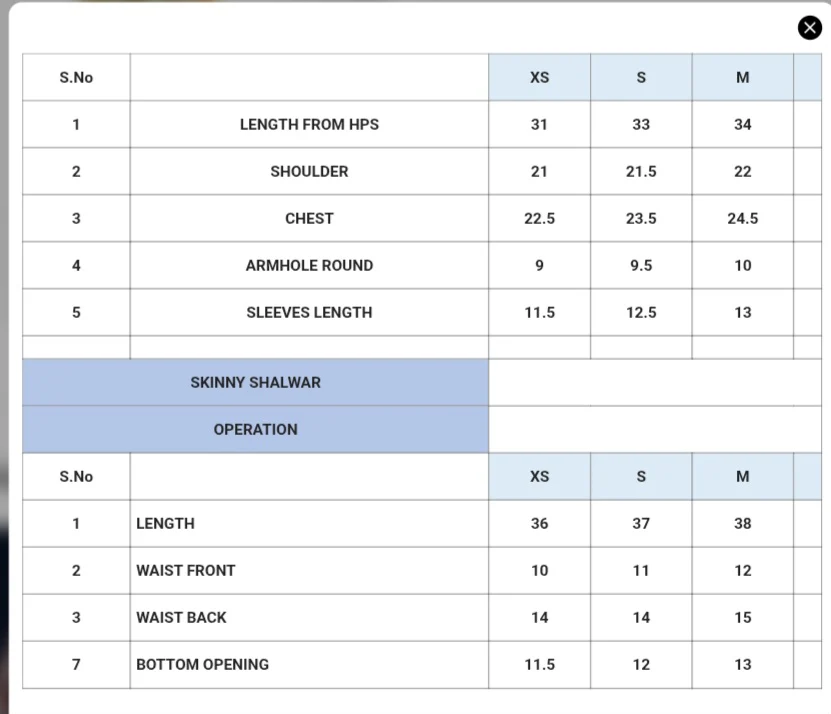Click the SLEEVES LENGTH row label

[x=309, y=312]
